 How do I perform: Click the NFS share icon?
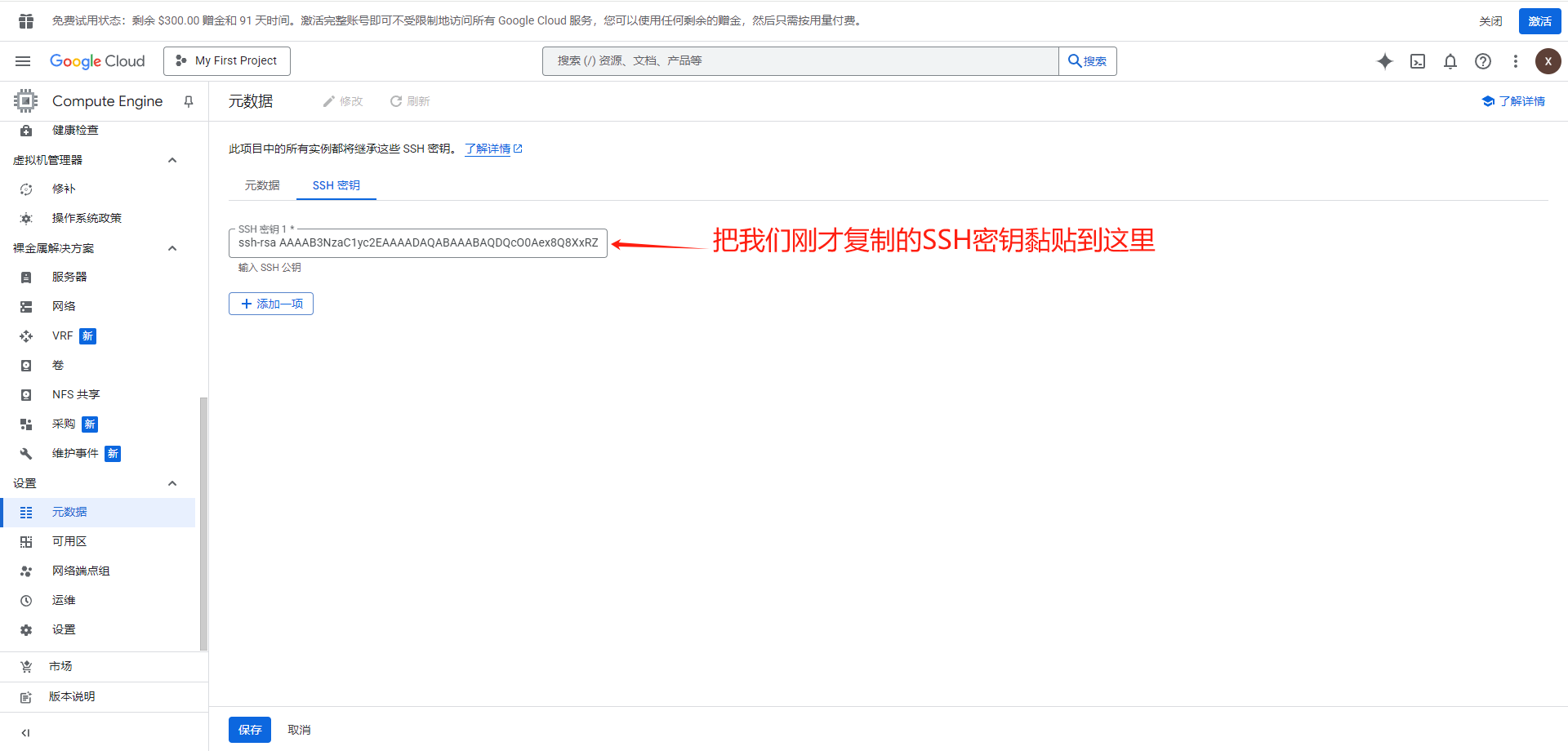pyautogui.click(x=26, y=395)
